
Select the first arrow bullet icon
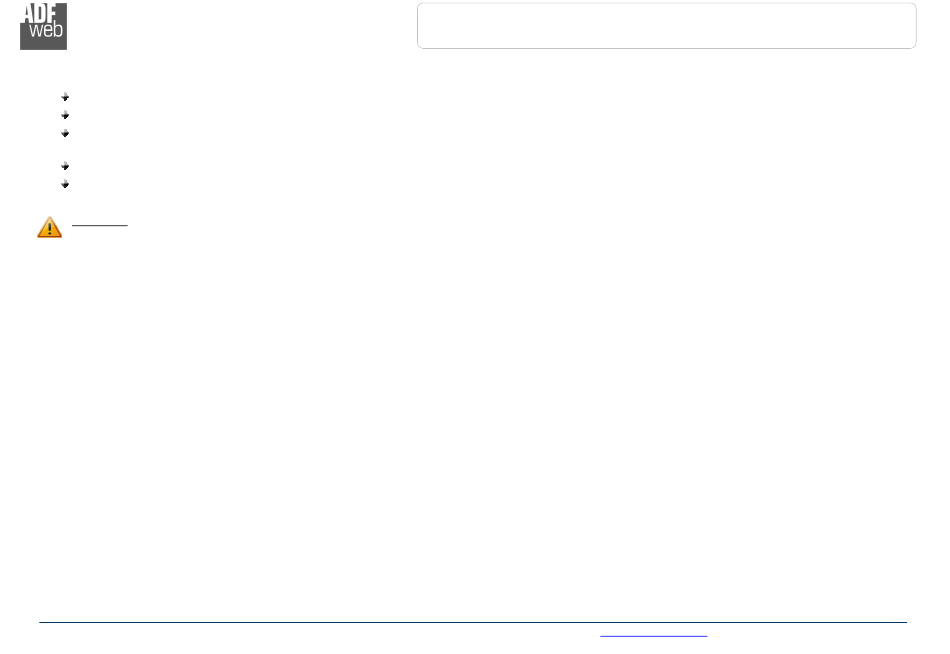tap(65, 97)
